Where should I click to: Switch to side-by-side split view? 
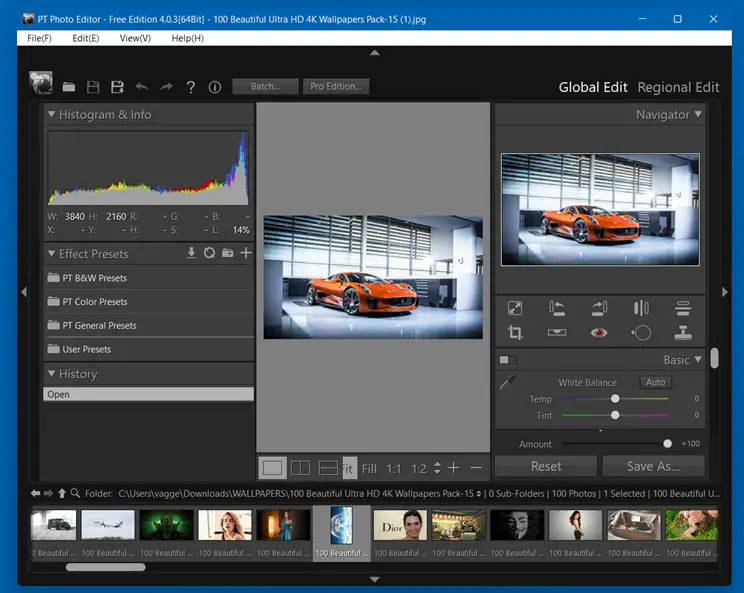[x=300, y=467]
